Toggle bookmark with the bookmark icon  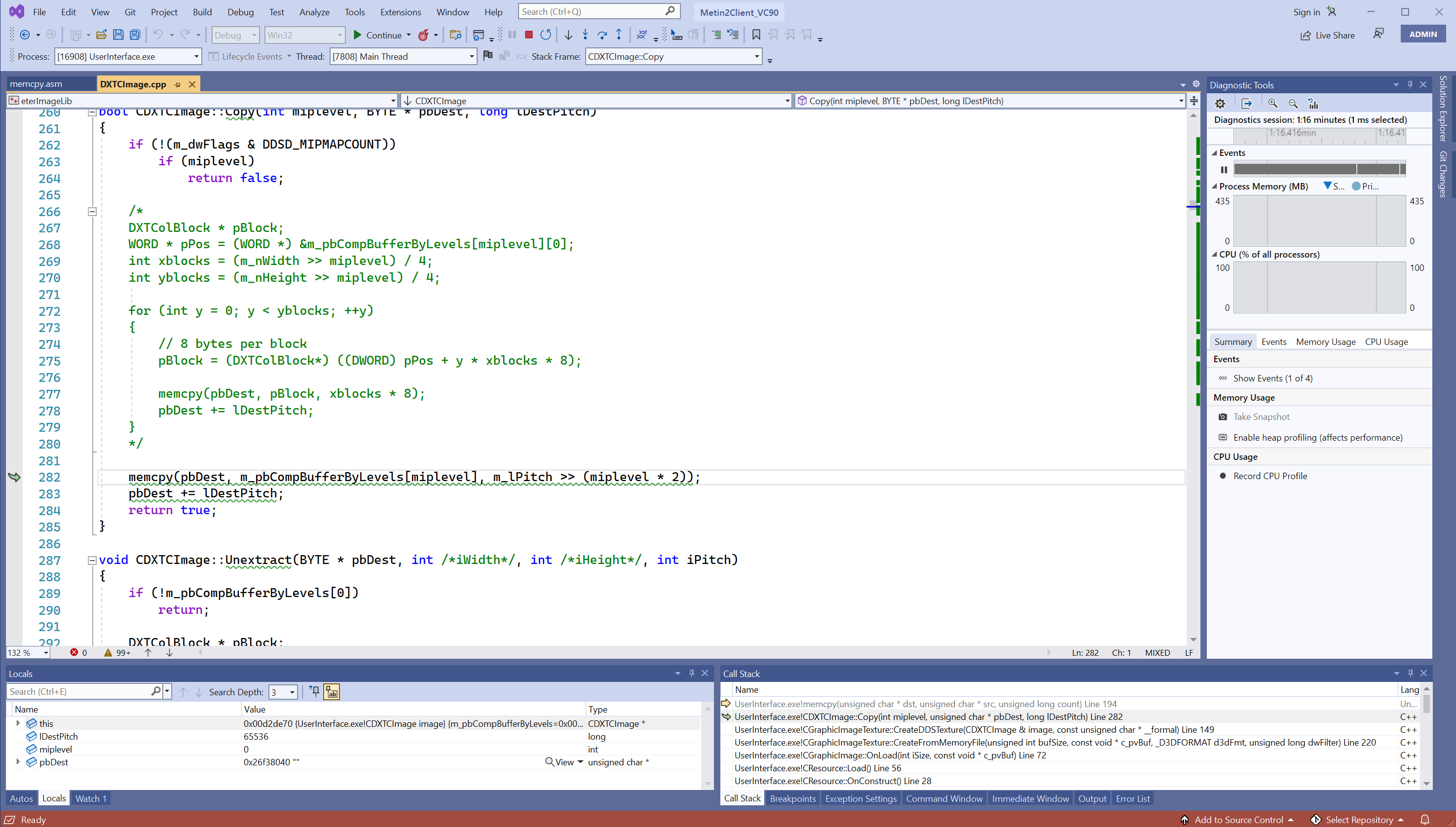(756, 35)
